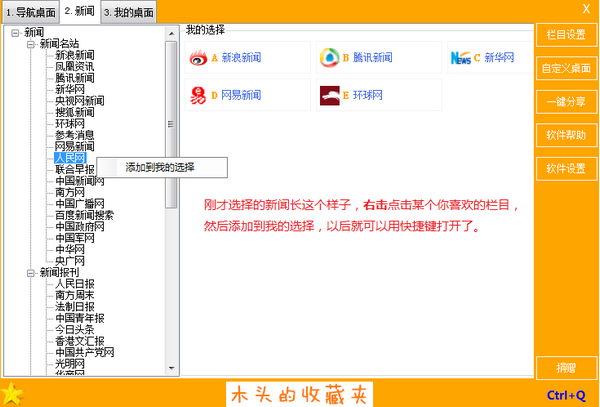The width and height of the screenshot is (600, 407).
Task: Open the 新华网 shortcut link
Action: [x=499, y=58]
